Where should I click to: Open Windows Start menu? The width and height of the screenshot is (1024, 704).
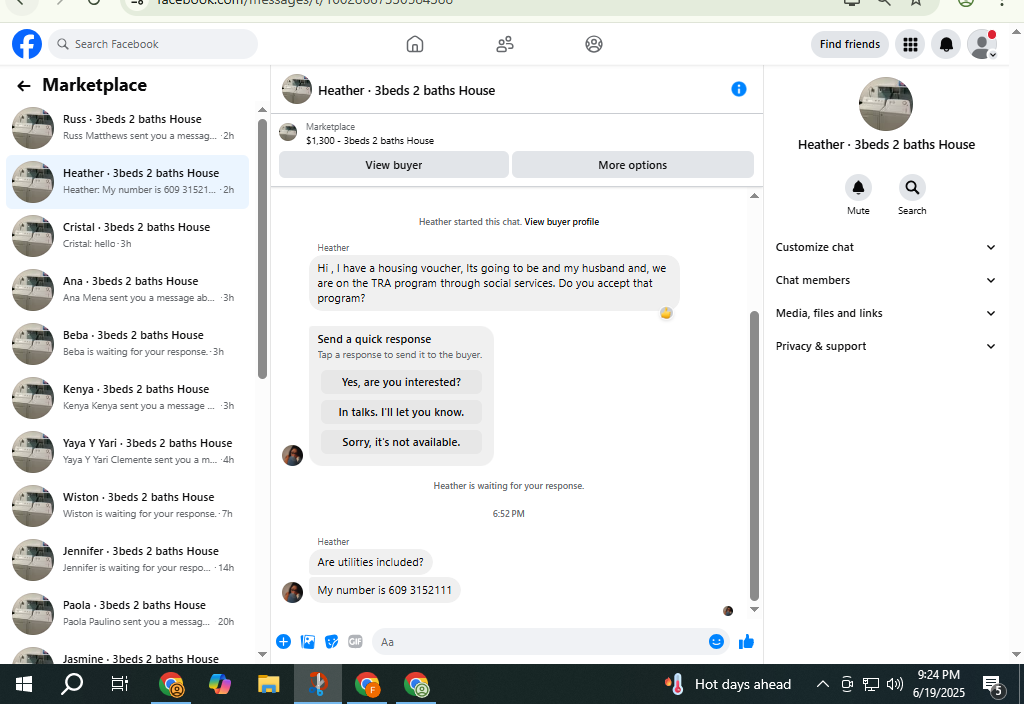[24, 684]
